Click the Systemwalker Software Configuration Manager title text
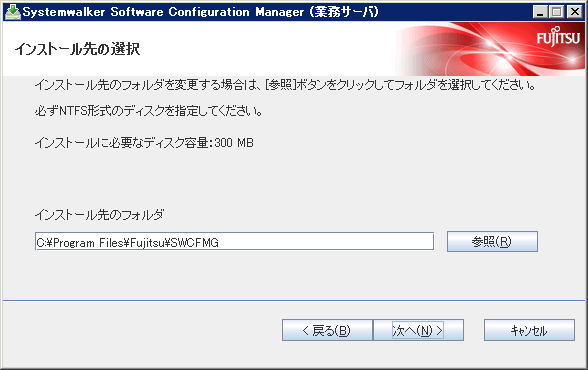The height and width of the screenshot is (370, 588). (x=163, y=12)
